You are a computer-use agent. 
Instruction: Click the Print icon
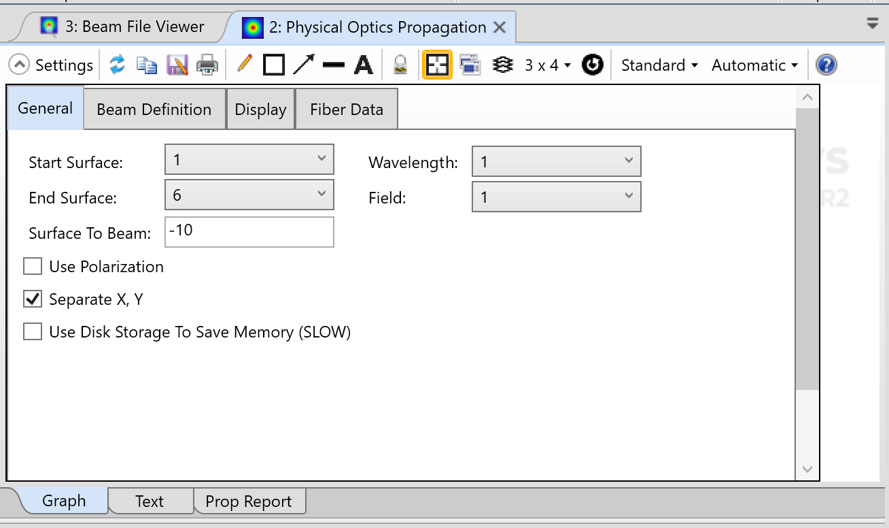pos(207,65)
